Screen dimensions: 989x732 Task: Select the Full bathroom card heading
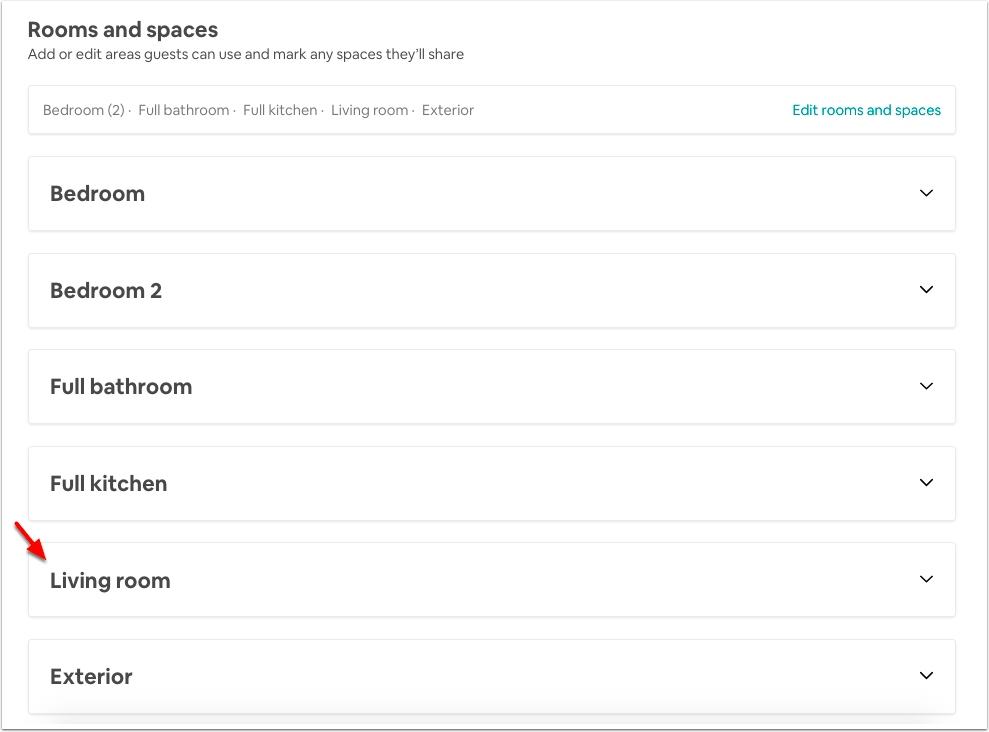(x=121, y=386)
